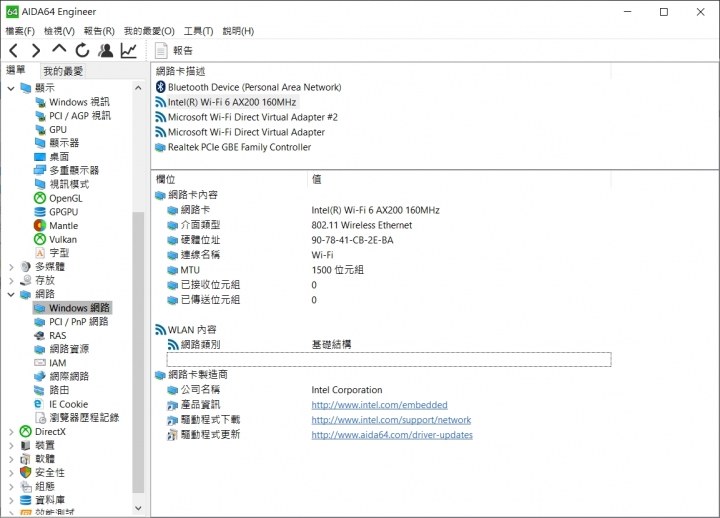Expand the DirectX tree node
The width and height of the screenshot is (720, 518).
[11, 432]
